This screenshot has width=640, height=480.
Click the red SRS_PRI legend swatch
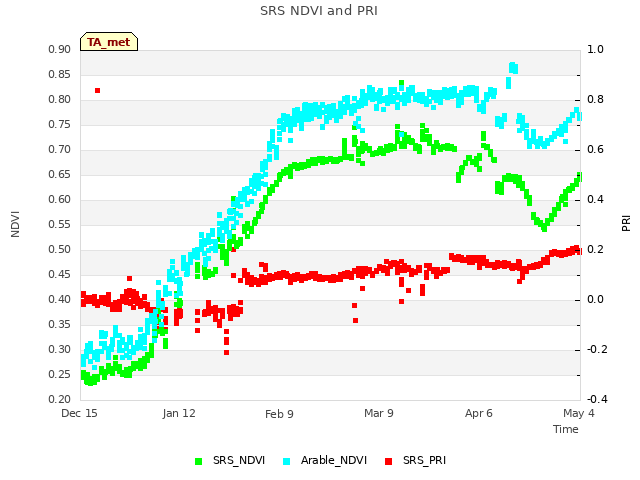389,461
